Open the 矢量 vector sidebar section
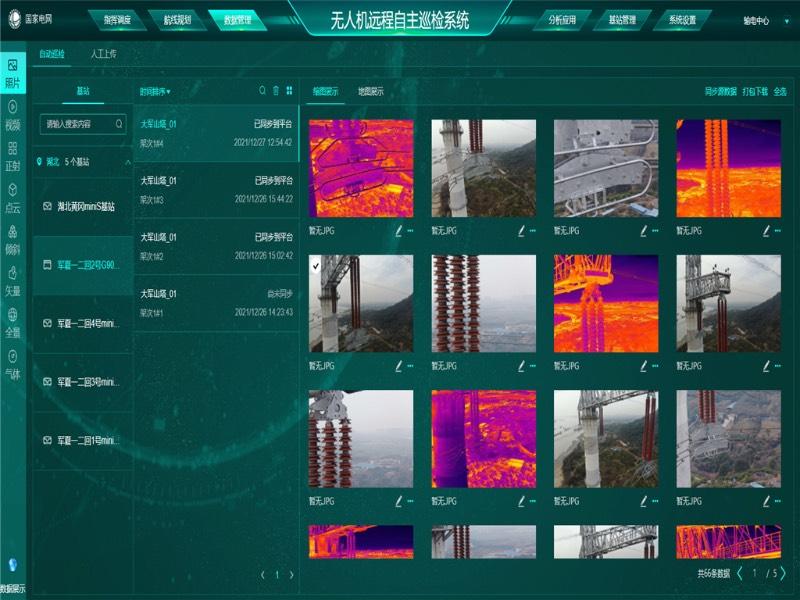Image resolution: width=800 pixels, height=600 pixels. [13, 282]
